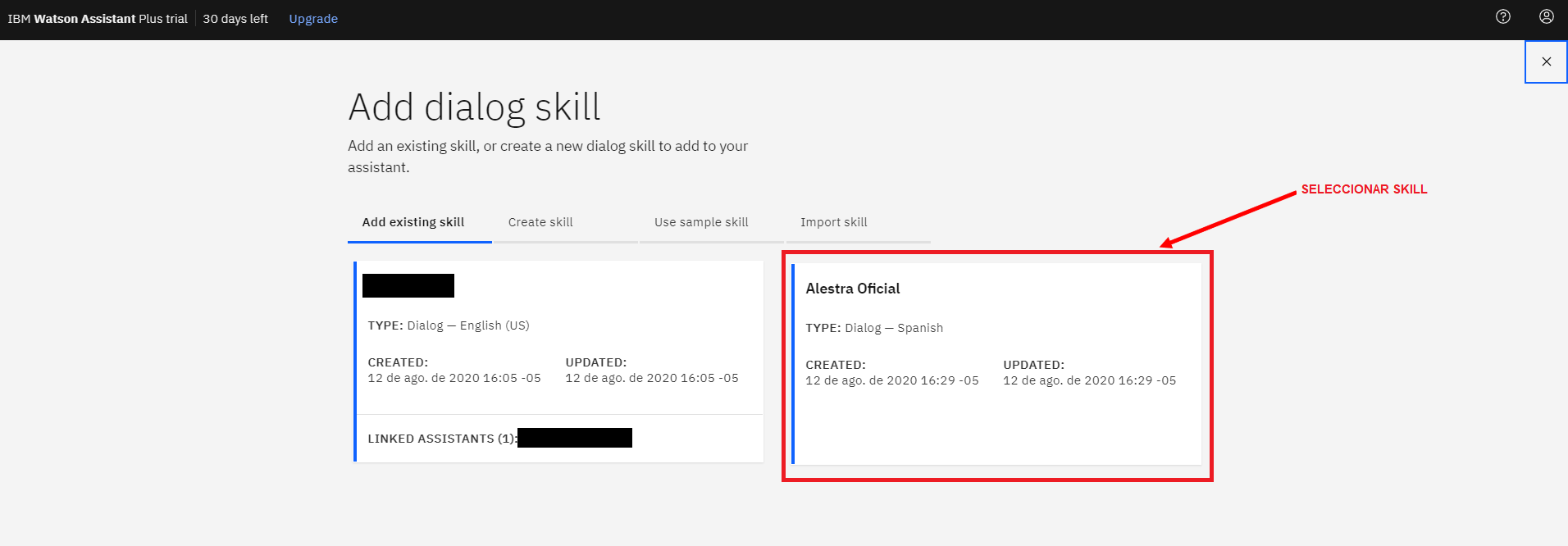Viewport: 1568px width, 546px height.
Task: Click TYPE: Dialog — English (US) text
Action: click(x=449, y=325)
